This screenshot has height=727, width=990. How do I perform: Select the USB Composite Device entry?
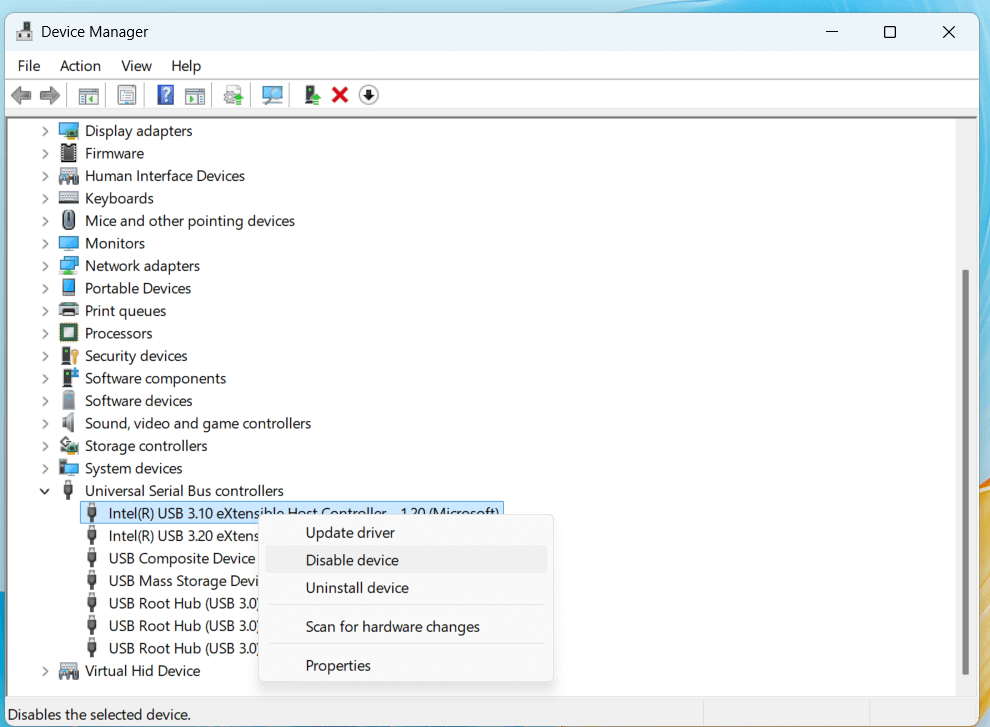[x=181, y=558]
